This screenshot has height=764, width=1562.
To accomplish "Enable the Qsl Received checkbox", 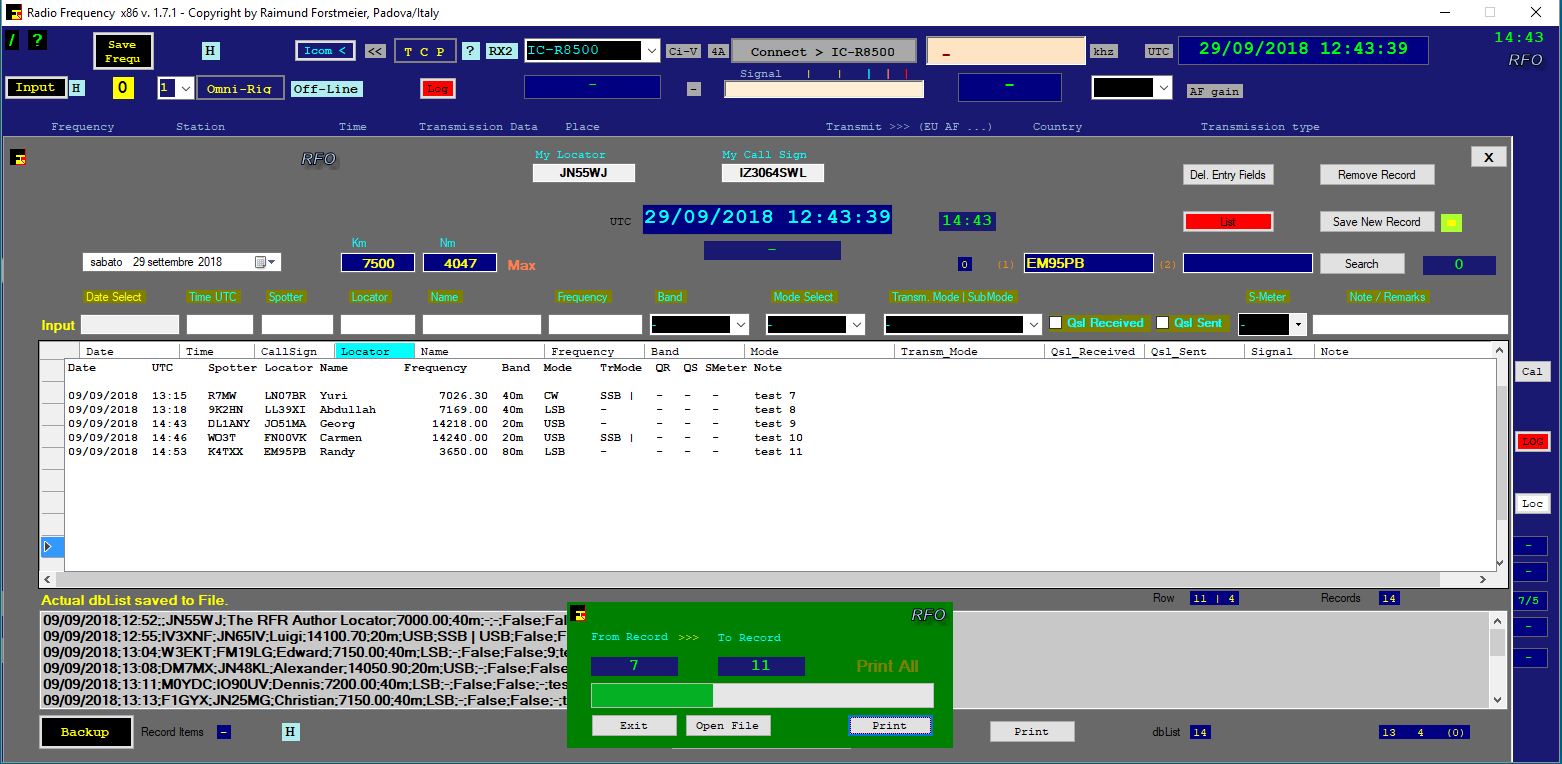I will point(1056,323).
